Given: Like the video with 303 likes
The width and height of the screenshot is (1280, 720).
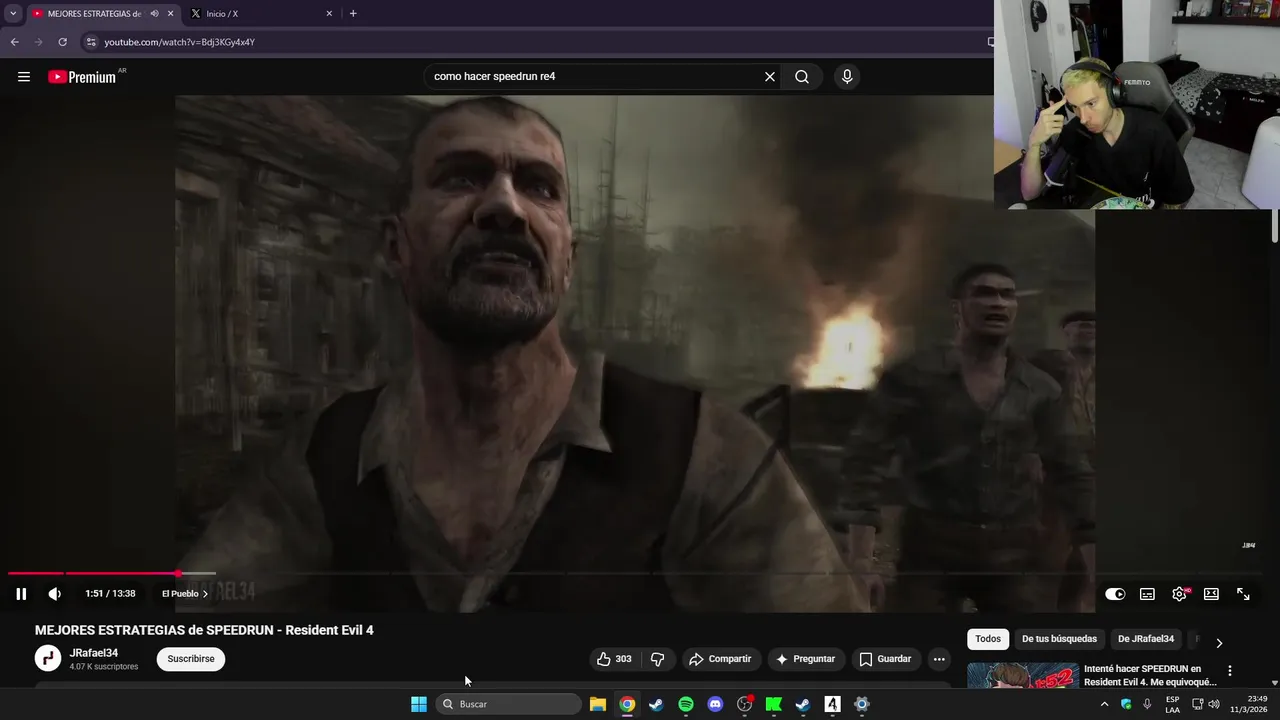Looking at the screenshot, I should [x=614, y=659].
